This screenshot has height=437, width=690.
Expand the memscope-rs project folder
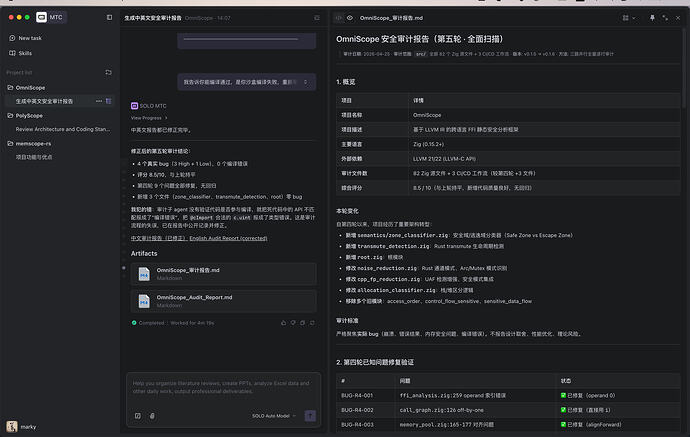point(29,143)
